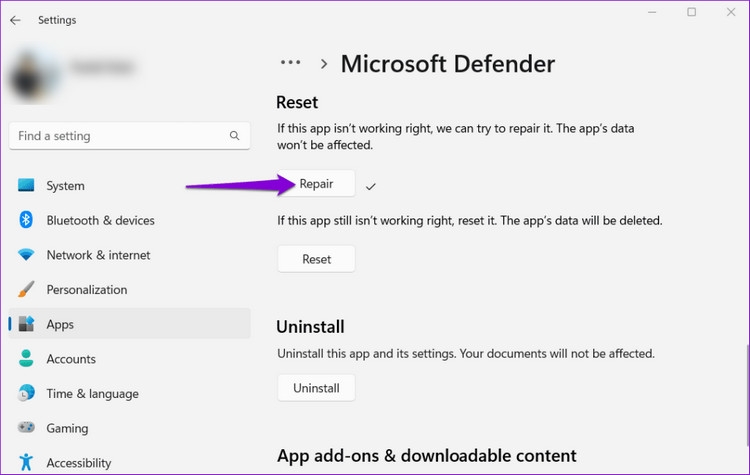This screenshot has width=750, height=475.
Task: Go to Gaming settings
Action: click(x=129, y=428)
